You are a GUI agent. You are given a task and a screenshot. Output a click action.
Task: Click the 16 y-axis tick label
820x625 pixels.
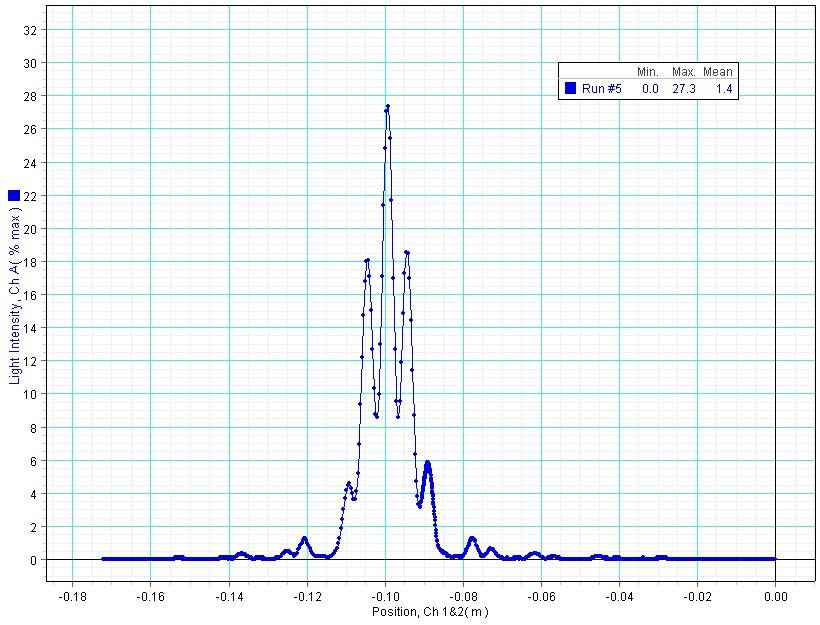[31, 295]
